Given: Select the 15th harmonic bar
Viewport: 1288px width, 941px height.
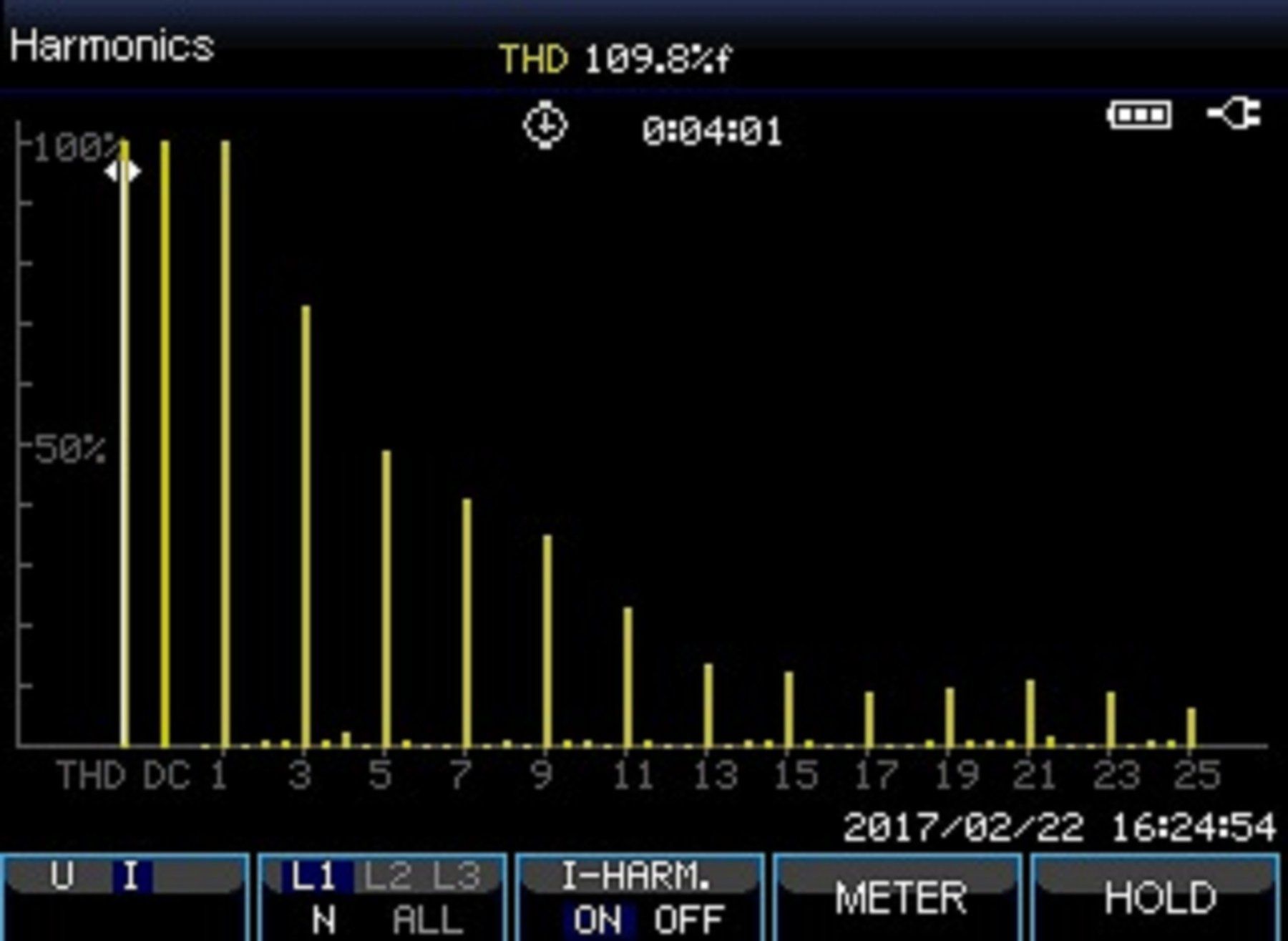Looking at the screenshot, I should point(789,709).
